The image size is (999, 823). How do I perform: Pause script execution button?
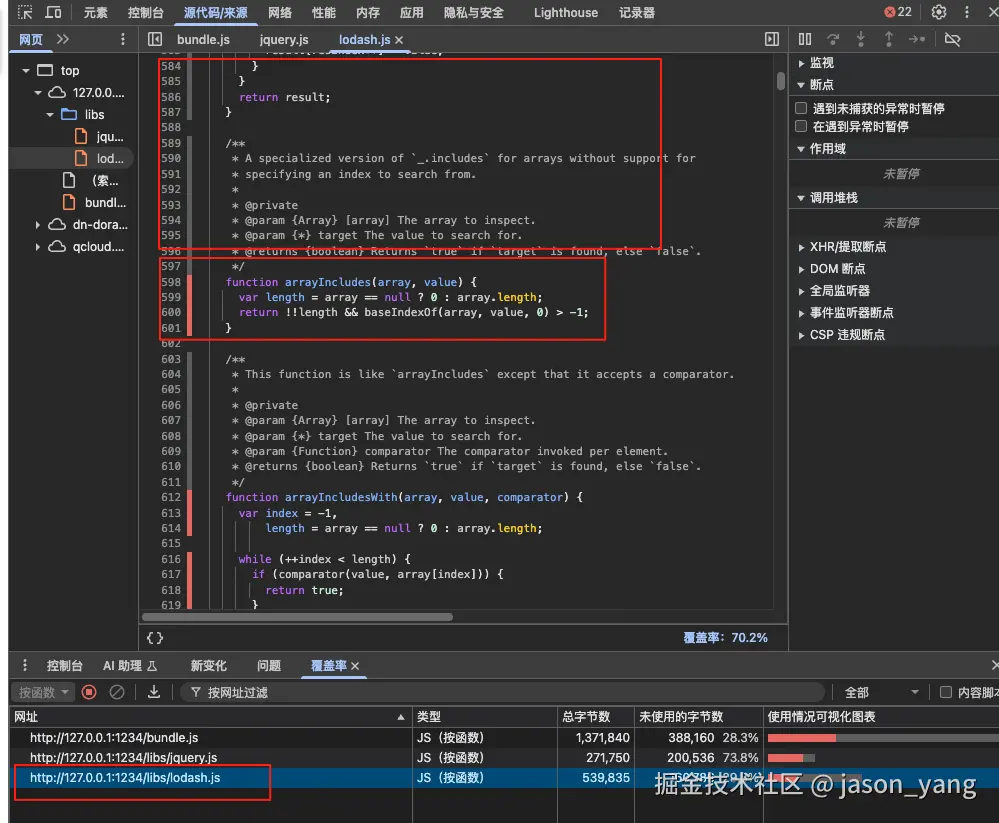tap(805, 39)
